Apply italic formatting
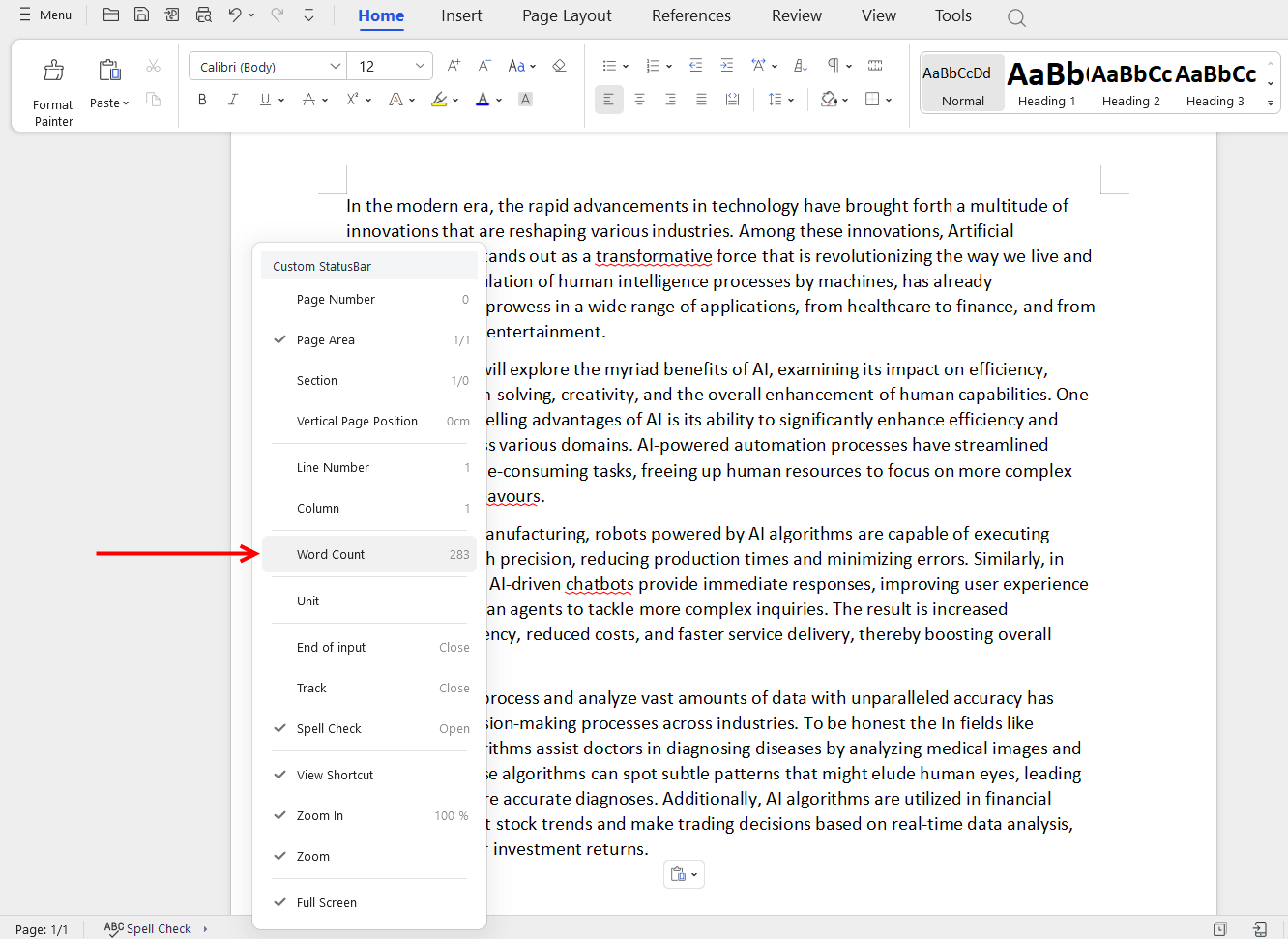Image resolution: width=1288 pixels, height=939 pixels. [233, 100]
